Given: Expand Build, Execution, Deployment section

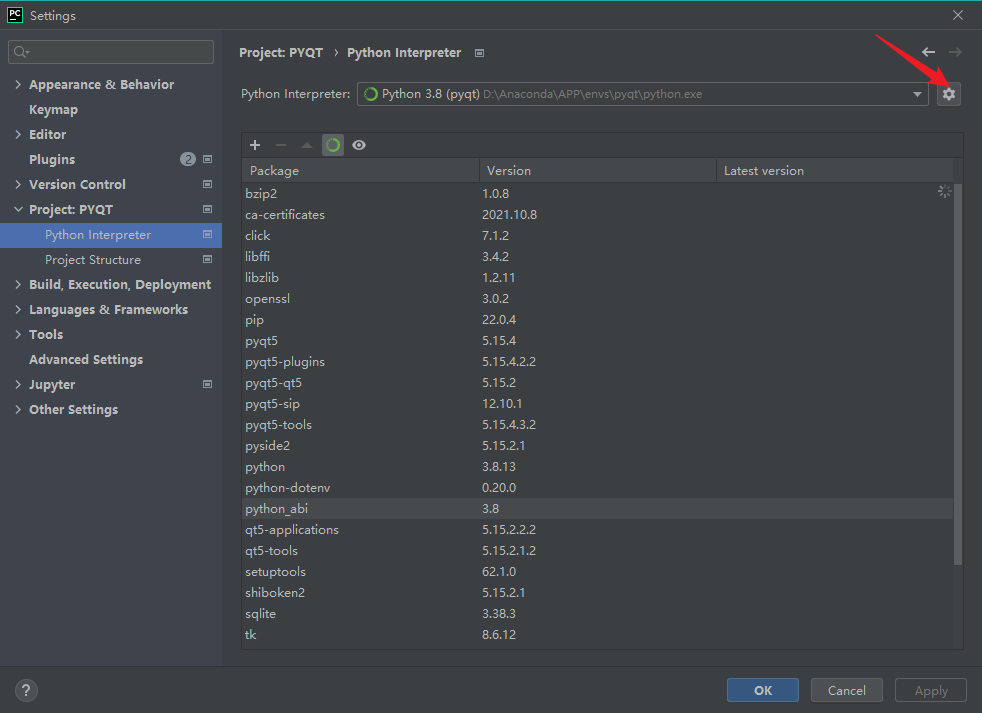Looking at the screenshot, I should (x=18, y=284).
